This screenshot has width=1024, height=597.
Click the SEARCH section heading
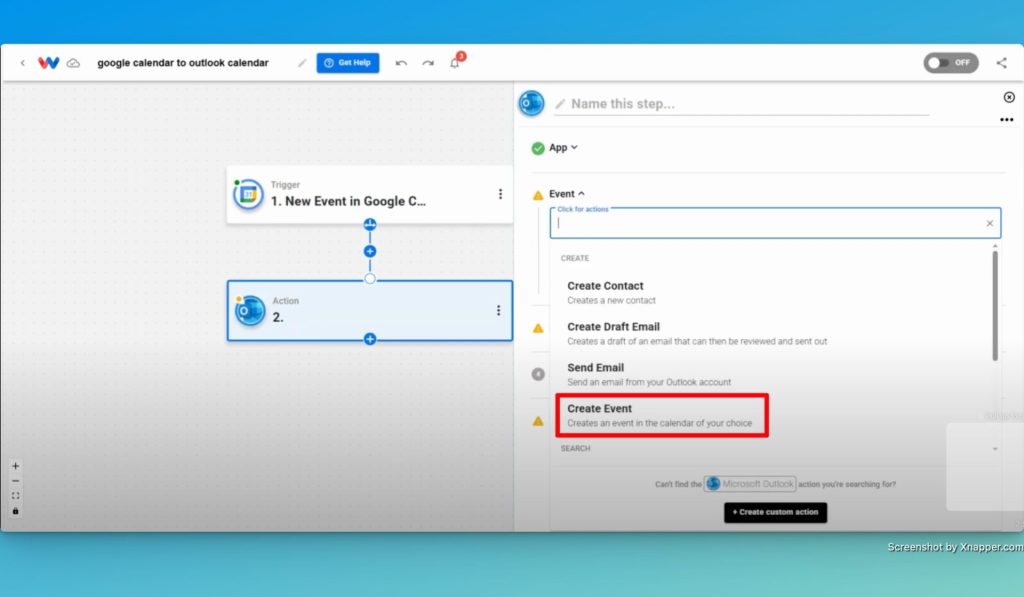575,448
